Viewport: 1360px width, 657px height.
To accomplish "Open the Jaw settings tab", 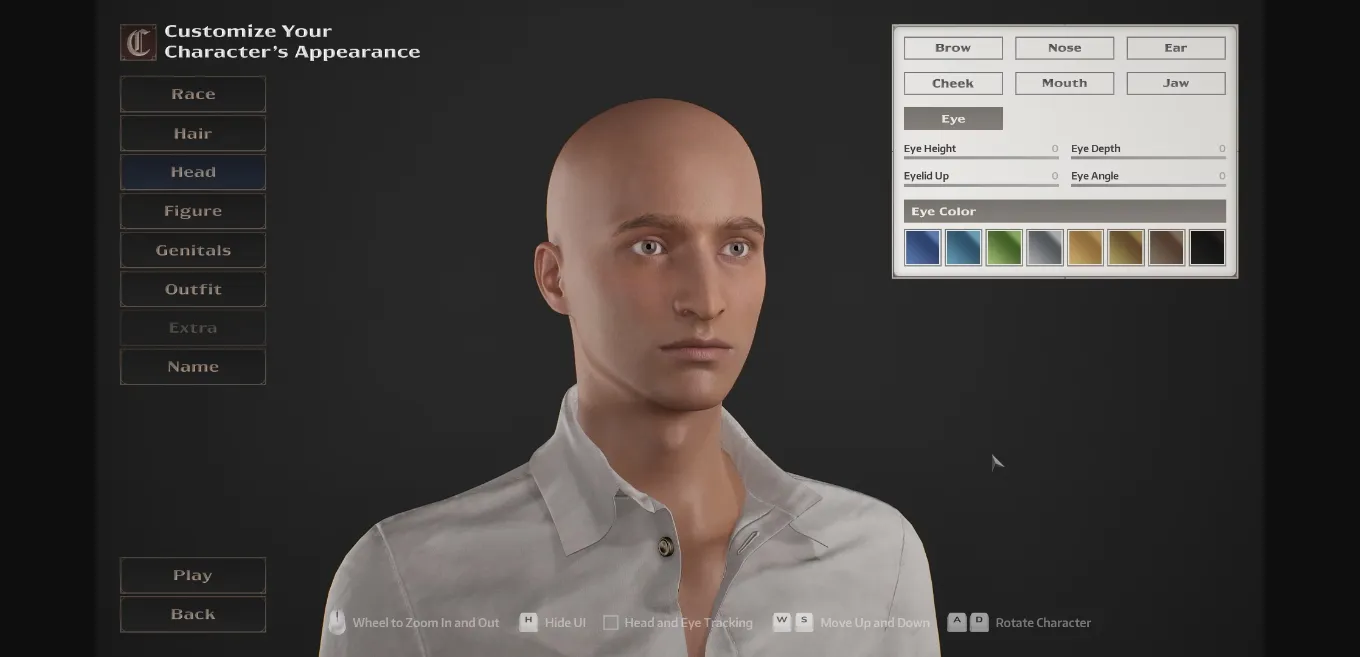I will coord(1175,83).
